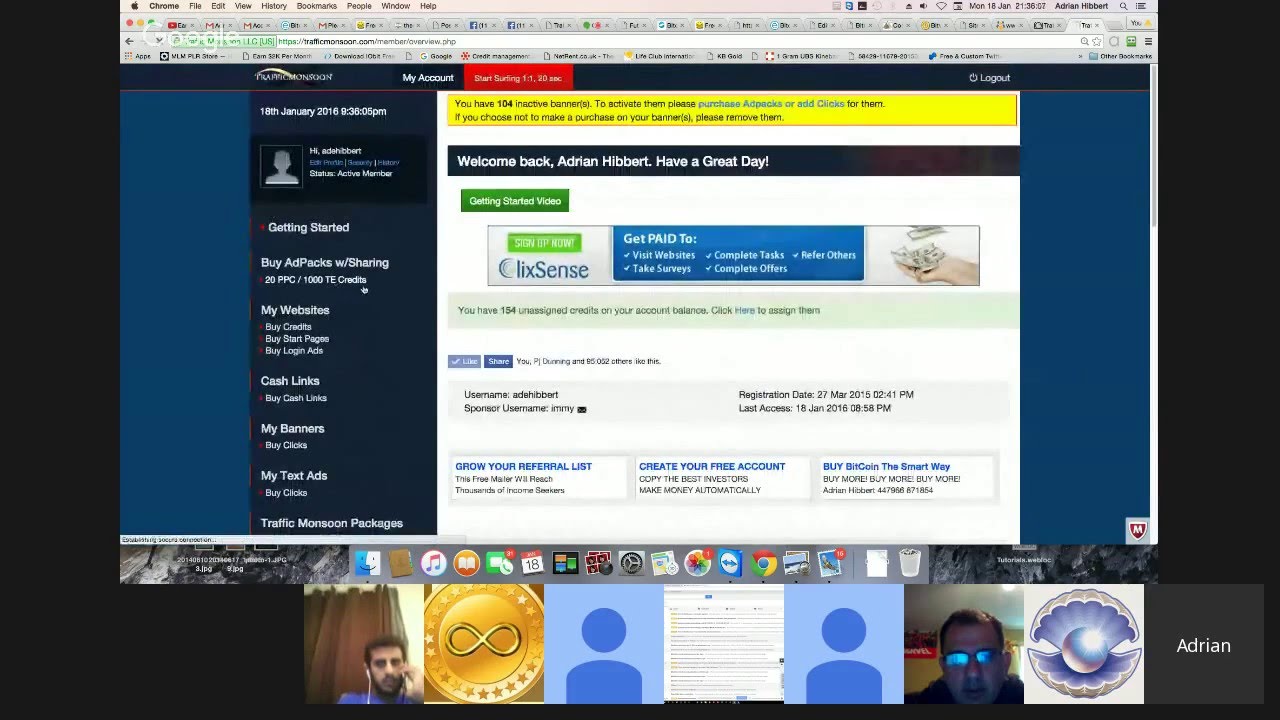
Task: Open Calendar showing 18 in dock
Action: point(532,564)
